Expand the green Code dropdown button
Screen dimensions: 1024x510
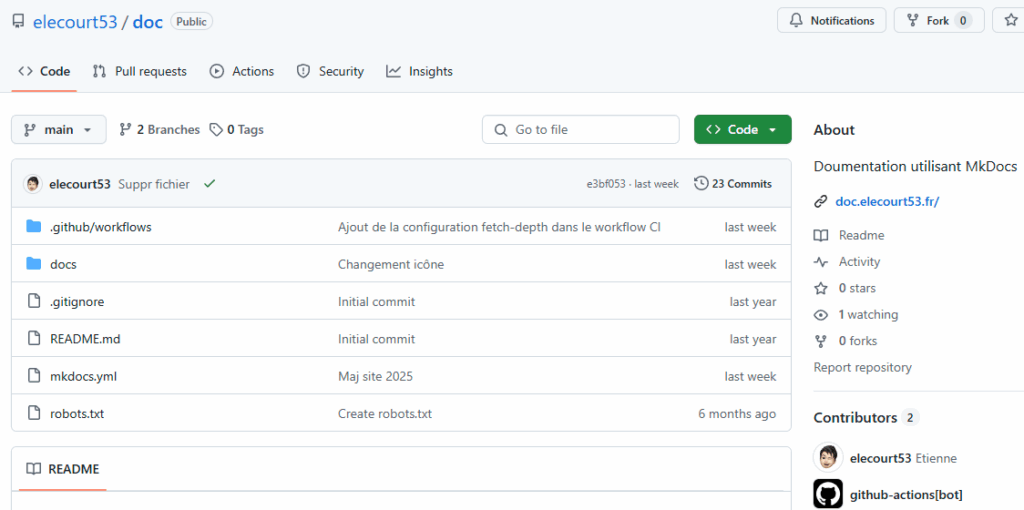click(742, 130)
